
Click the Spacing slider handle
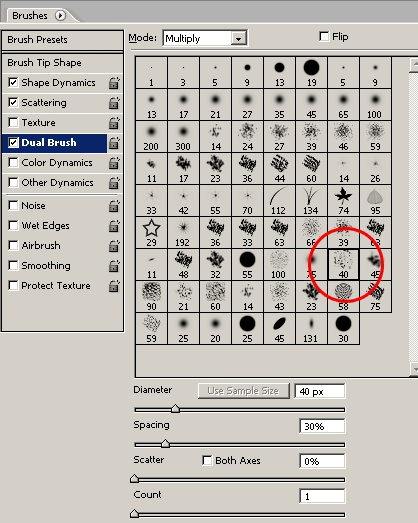(165, 444)
